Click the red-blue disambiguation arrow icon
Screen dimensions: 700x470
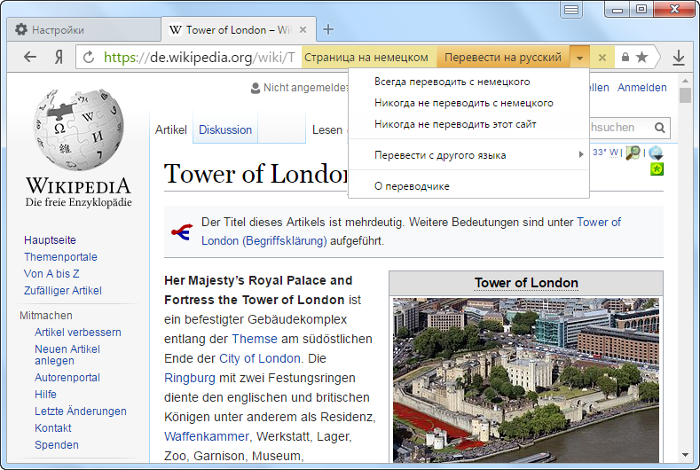(x=182, y=231)
